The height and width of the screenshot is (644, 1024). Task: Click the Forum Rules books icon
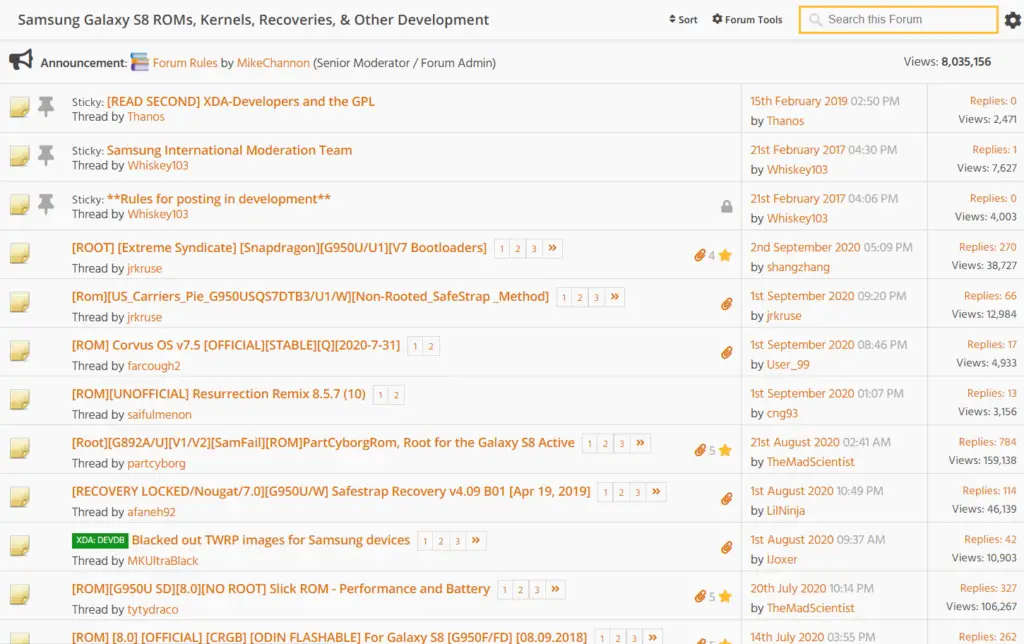(x=140, y=62)
